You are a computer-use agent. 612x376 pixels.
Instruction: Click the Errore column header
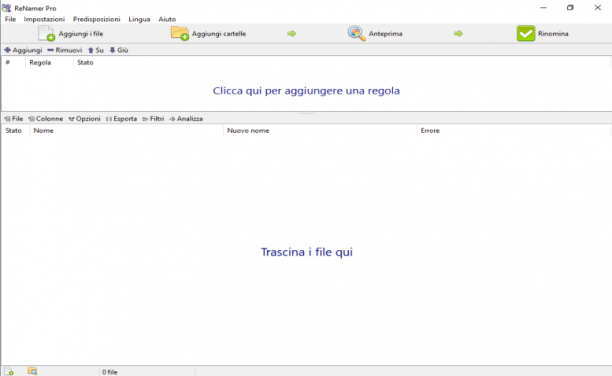click(x=513, y=130)
